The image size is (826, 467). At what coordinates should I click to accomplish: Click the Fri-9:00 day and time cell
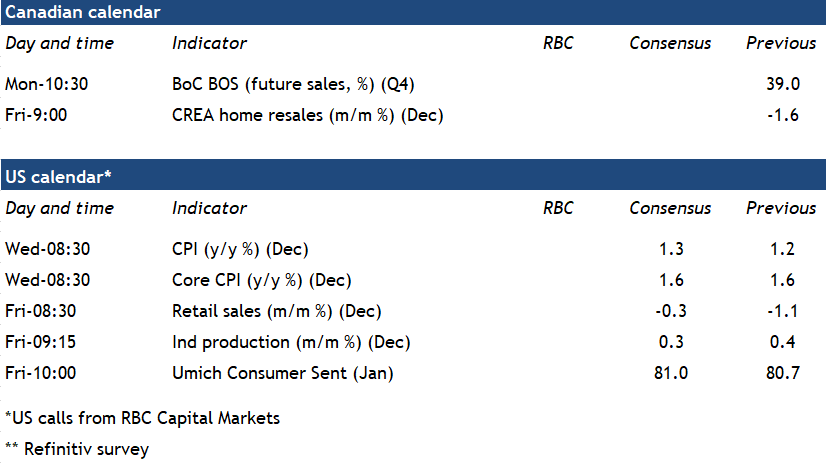coord(36,115)
